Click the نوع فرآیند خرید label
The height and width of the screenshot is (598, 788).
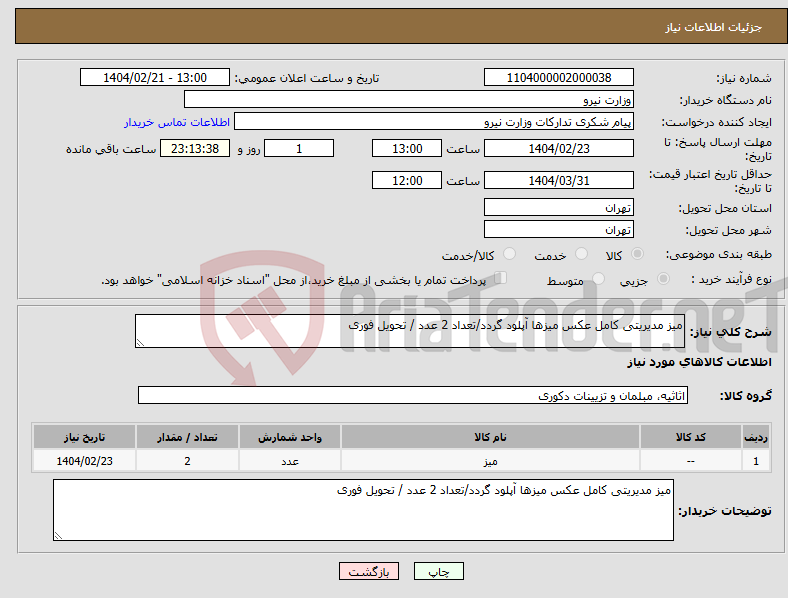click(731, 279)
